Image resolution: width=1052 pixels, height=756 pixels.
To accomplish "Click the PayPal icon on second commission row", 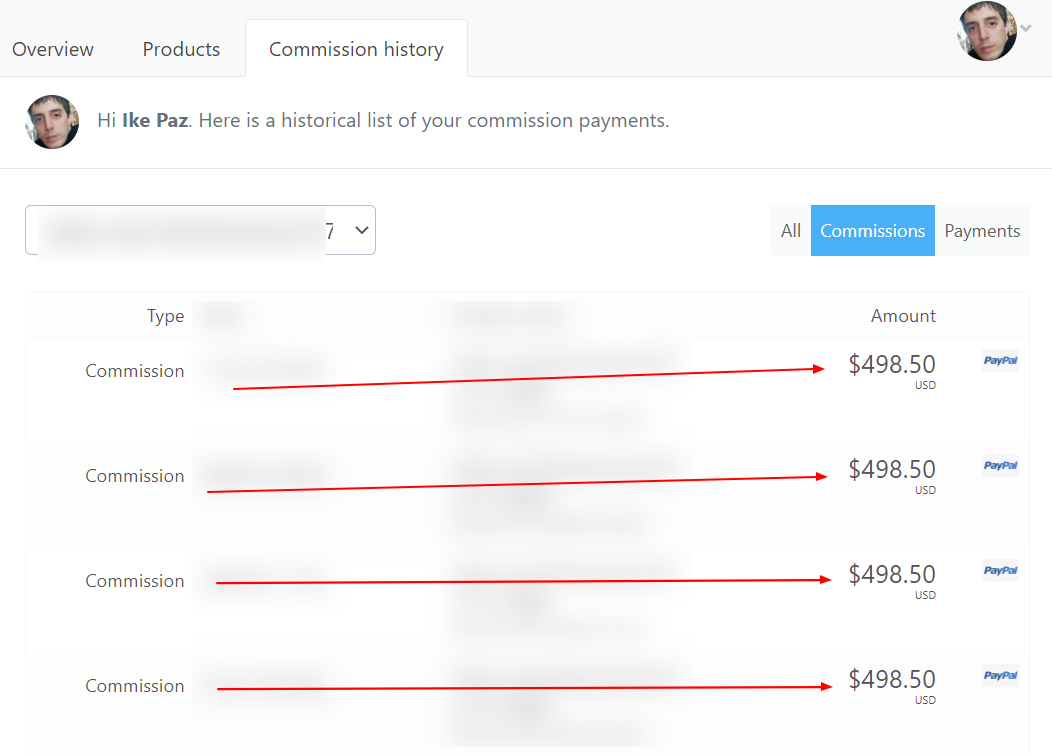I will (x=1000, y=466).
